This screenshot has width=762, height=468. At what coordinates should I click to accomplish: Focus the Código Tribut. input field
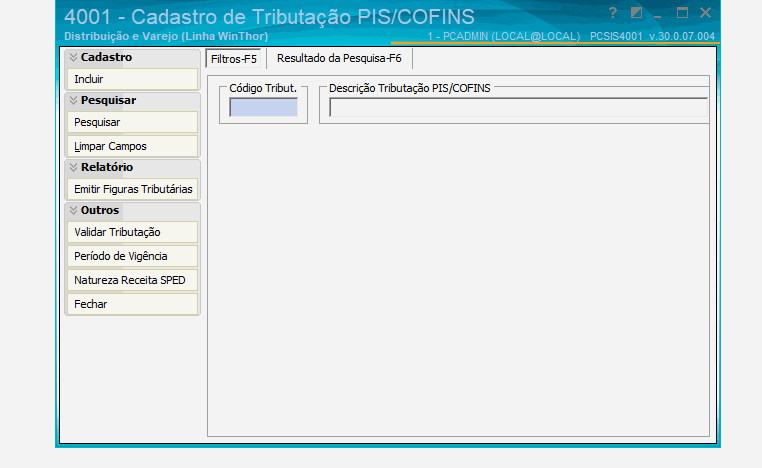click(x=263, y=107)
